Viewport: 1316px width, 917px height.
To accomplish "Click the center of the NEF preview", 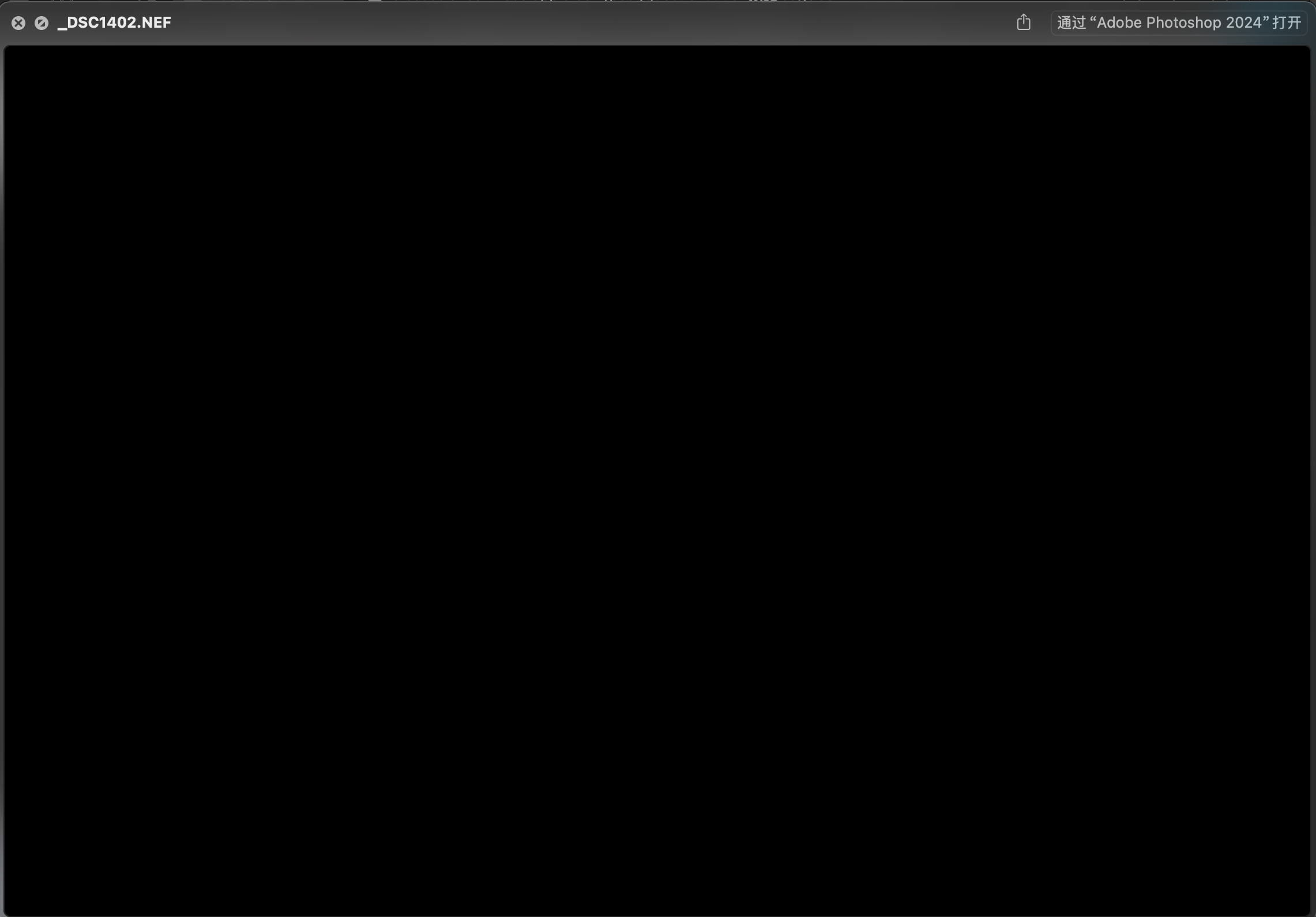I will 657,480.
